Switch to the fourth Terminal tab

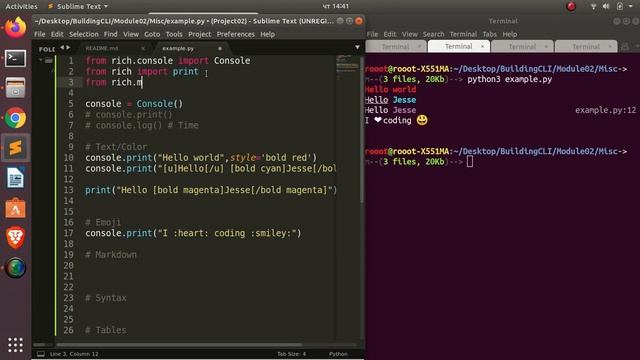pyautogui.click(x=586, y=47)
